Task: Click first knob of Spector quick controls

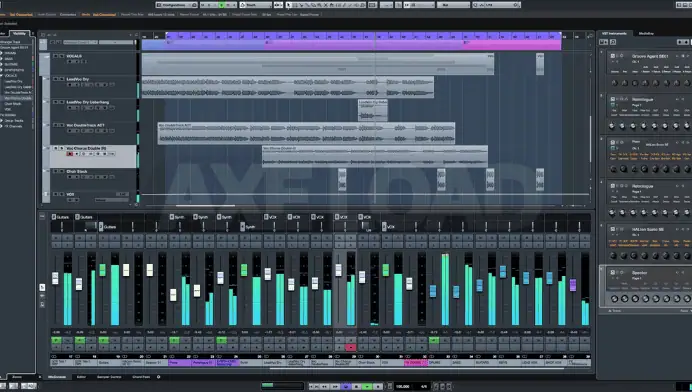Action: [x=614, y=299]
